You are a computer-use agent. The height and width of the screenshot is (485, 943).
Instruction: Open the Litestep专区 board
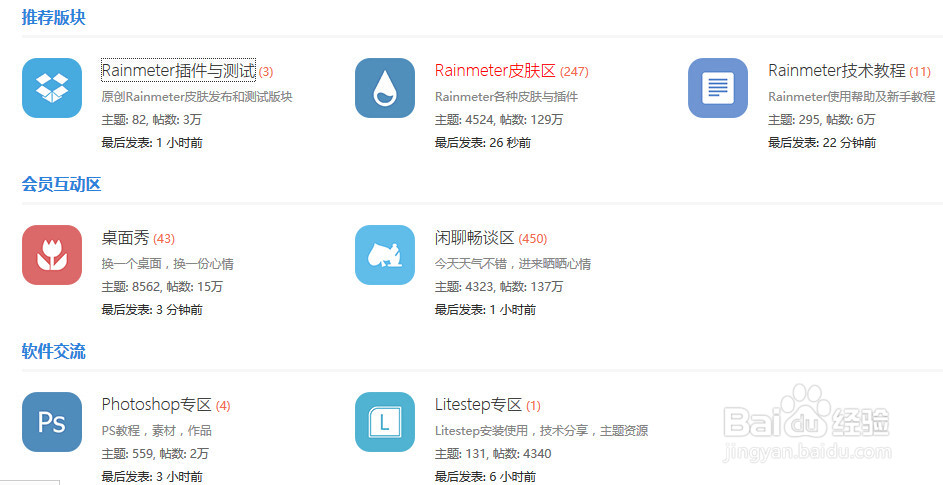point(478,405)
